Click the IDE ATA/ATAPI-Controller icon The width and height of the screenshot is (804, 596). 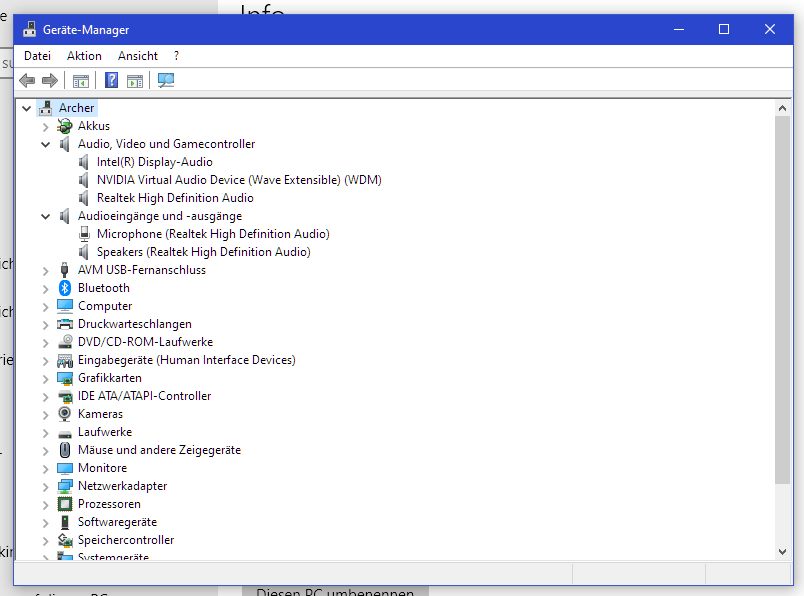tap(65, 396)
